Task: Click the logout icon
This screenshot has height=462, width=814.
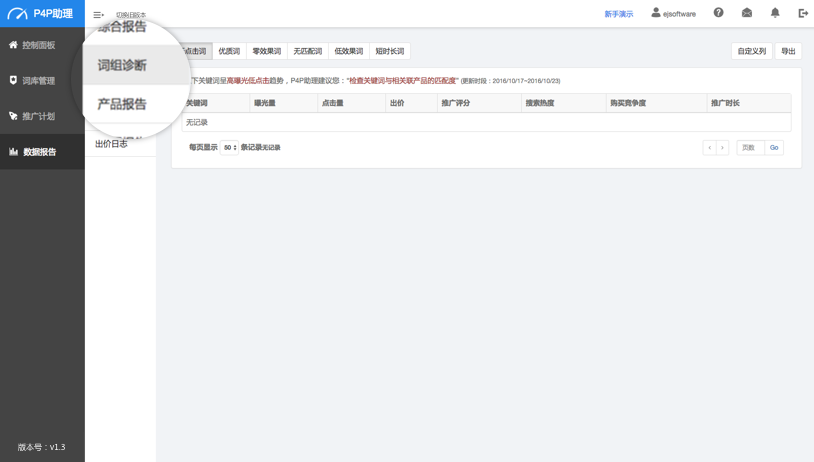Action: pos(803,13)
